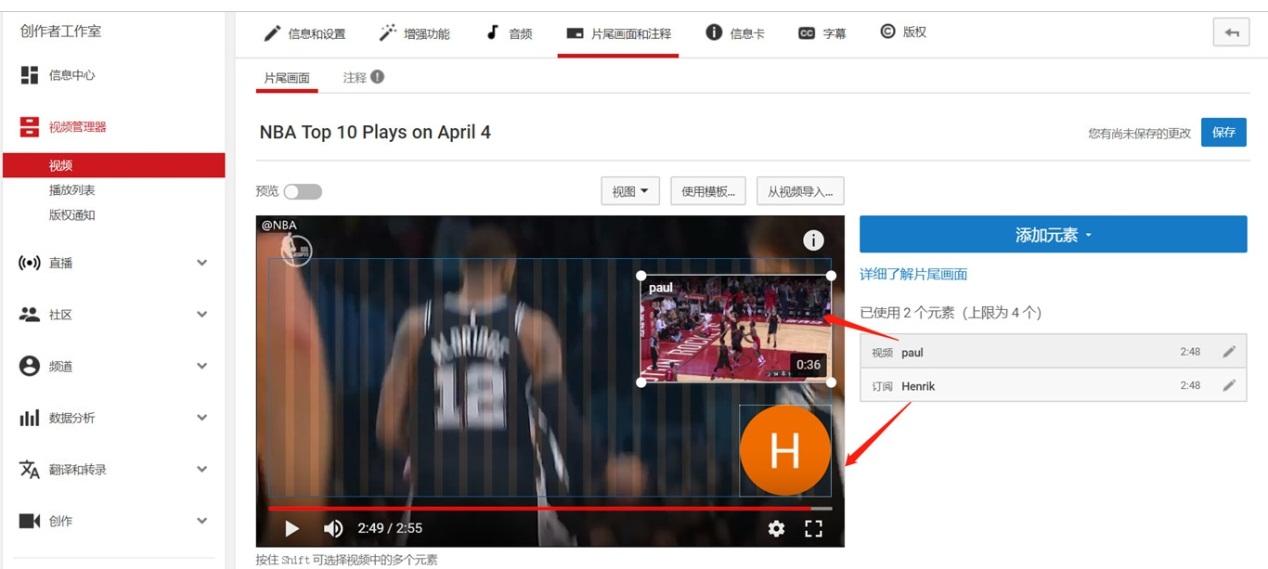Open the 版权 tab
1268x569 pixels.
[903, 32]
